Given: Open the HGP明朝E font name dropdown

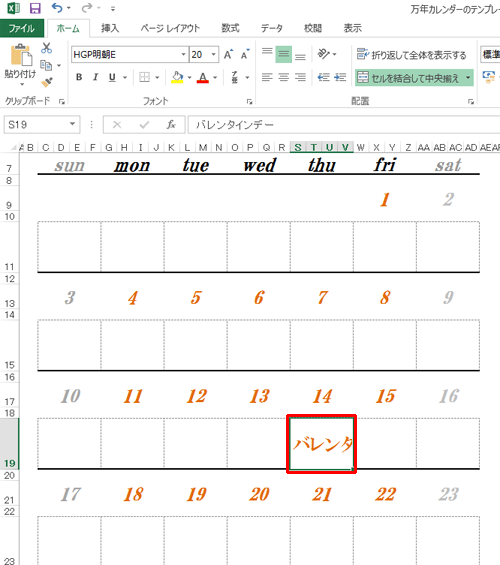Looking at the screenshot, I should point(183,54).
